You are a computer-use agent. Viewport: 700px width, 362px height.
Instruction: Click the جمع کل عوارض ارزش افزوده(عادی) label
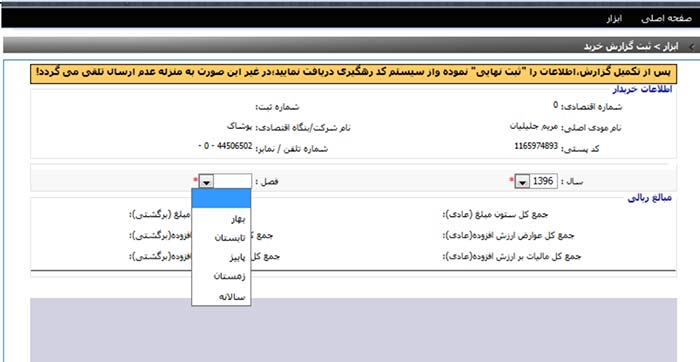click(508, 235)
